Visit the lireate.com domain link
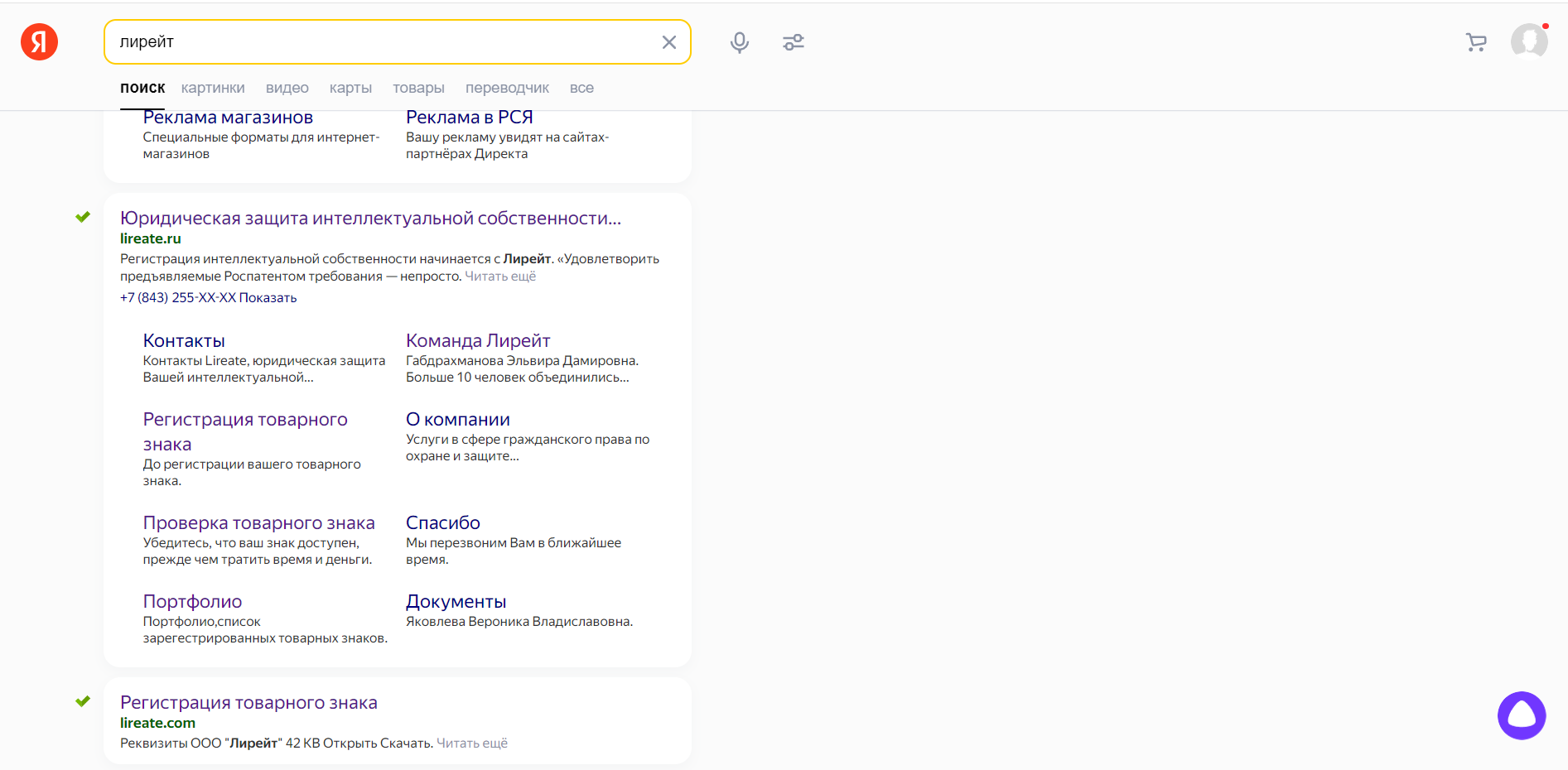The width and height of the screenshot is (1568, 770). (x=157, y=723)
